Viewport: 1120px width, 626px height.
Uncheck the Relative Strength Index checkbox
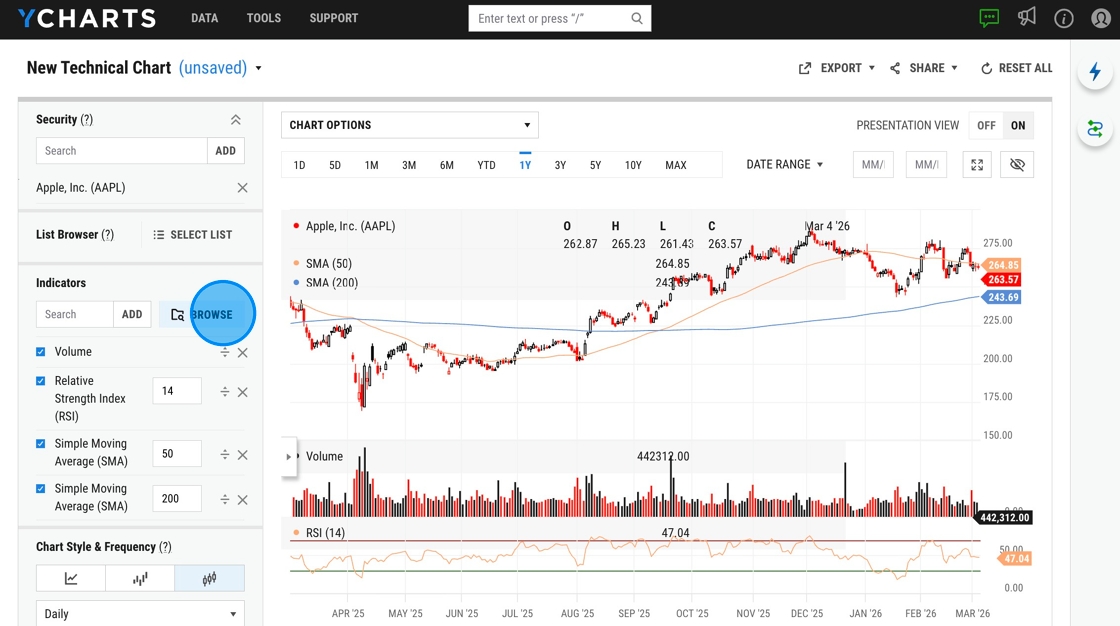click(41, 381)
